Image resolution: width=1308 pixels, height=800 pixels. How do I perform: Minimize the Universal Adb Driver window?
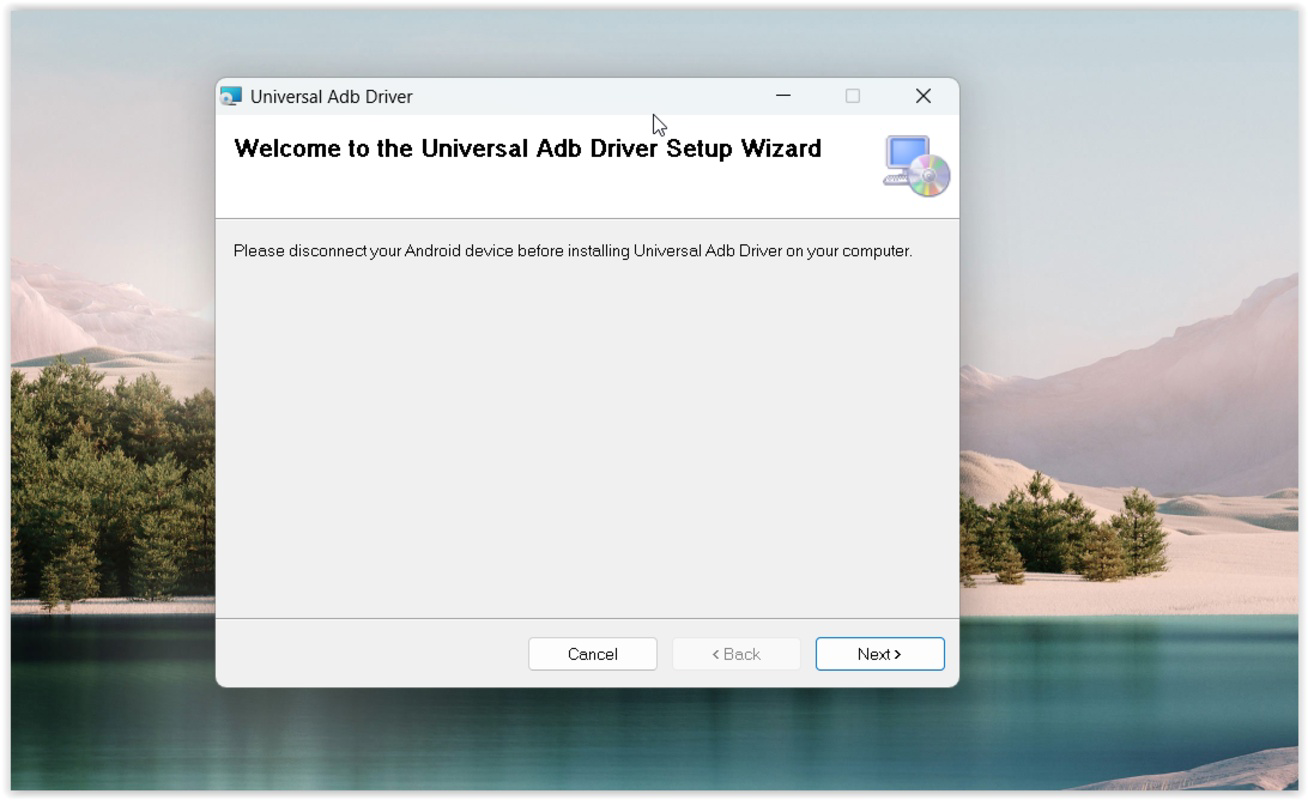783,96
